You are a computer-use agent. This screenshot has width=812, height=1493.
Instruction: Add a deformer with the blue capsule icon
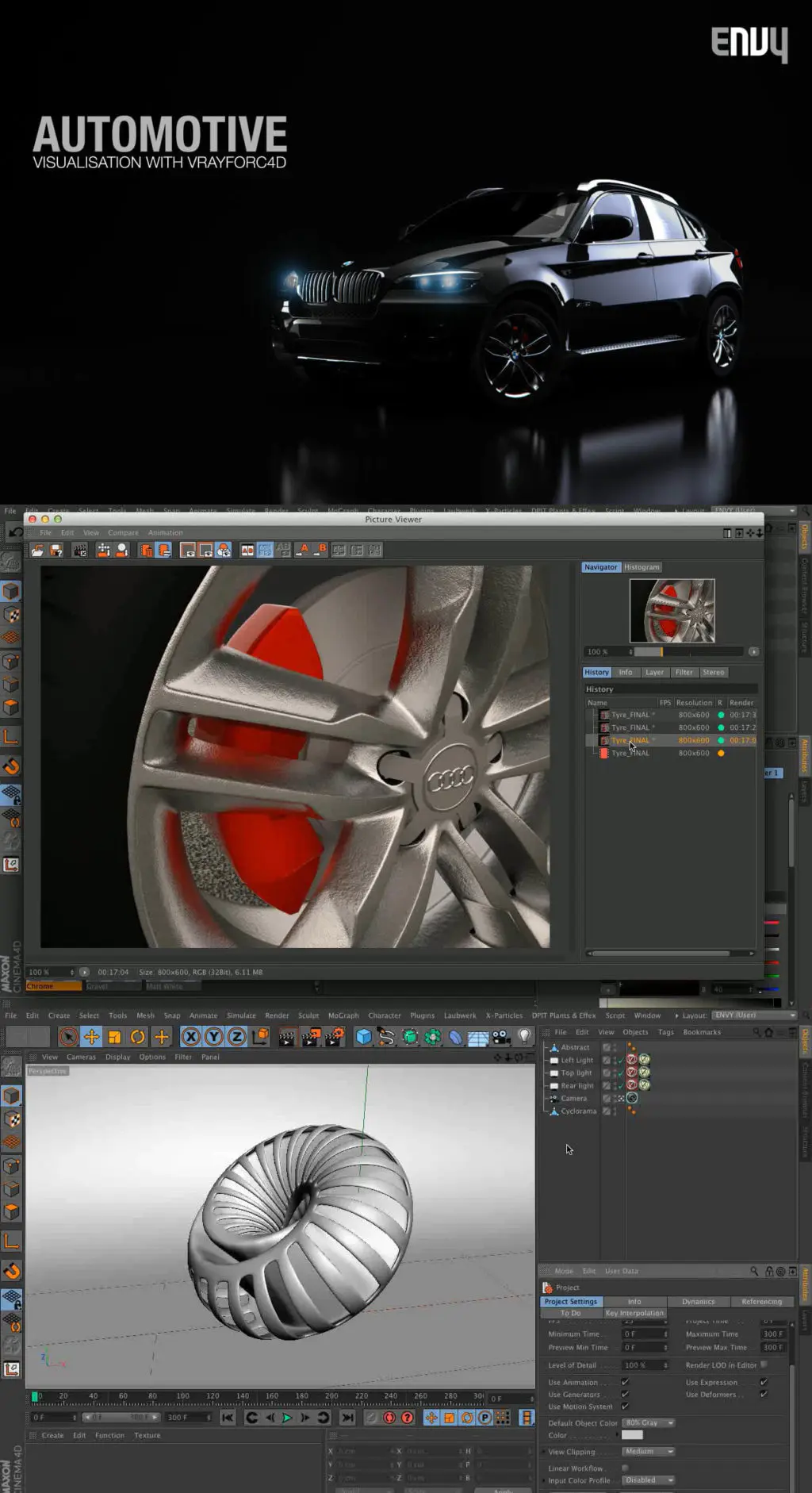(456, 1037)
